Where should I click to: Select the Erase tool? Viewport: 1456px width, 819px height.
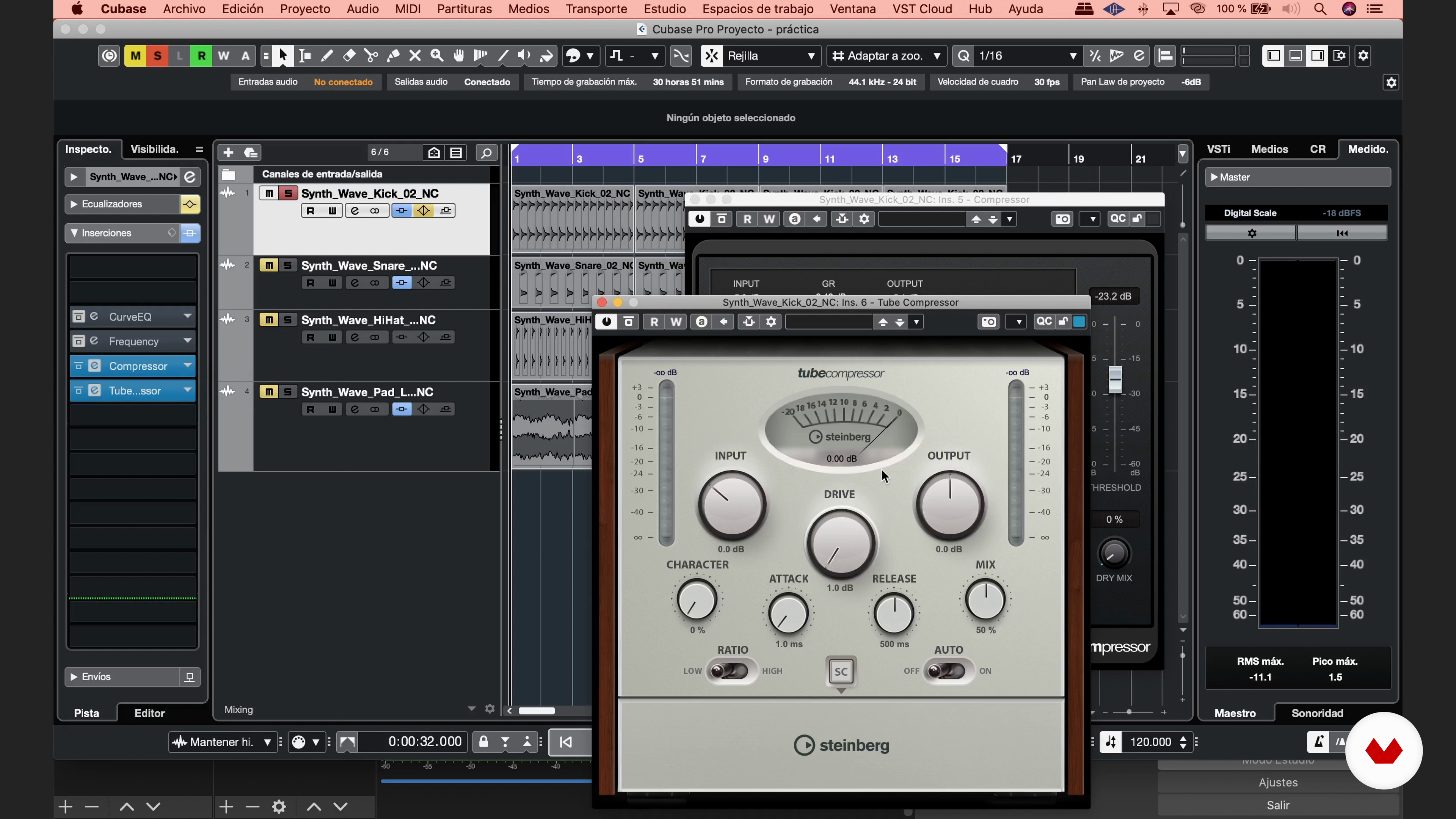349,55
